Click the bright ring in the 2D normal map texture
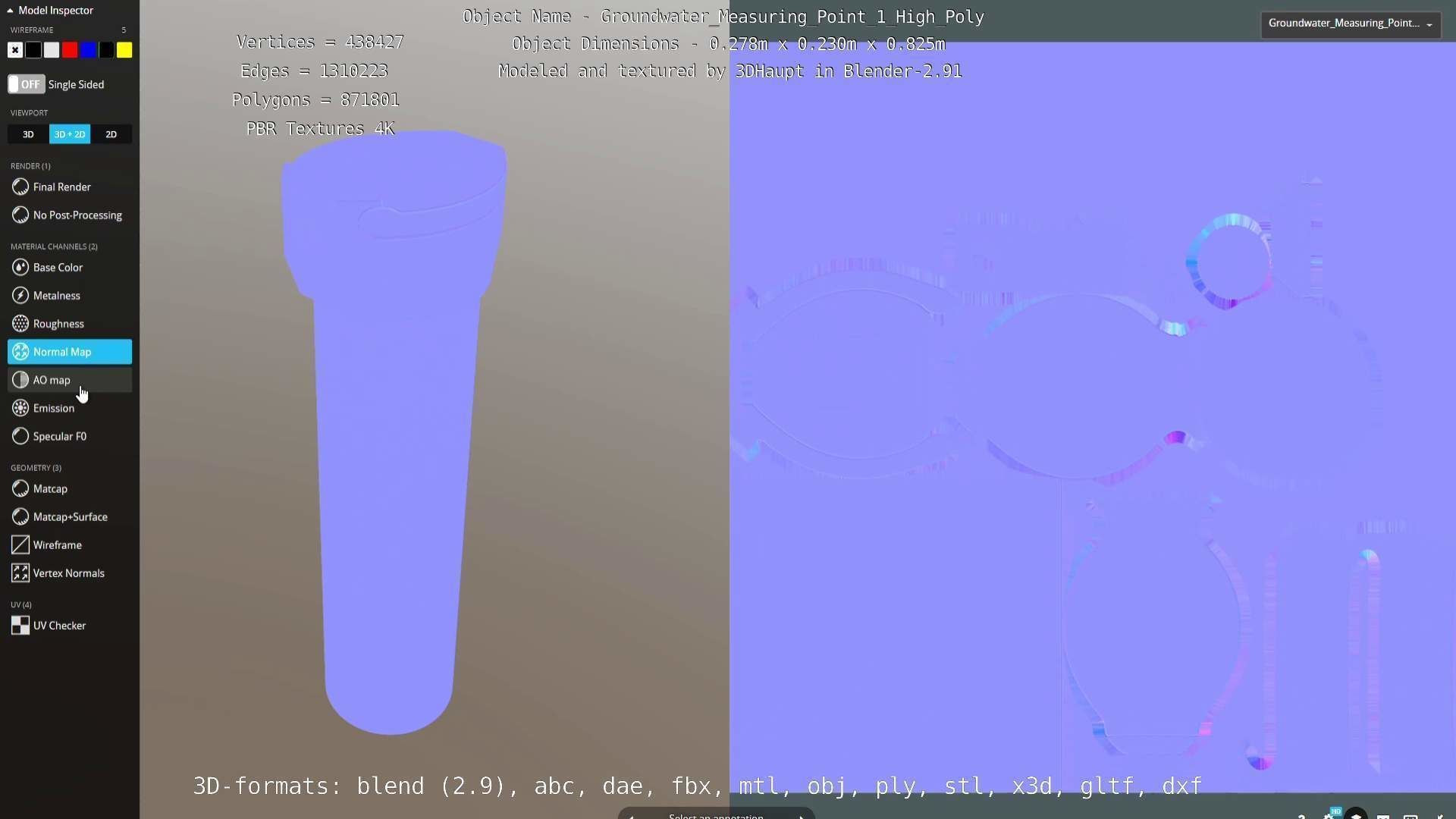Viewport: 1456px width, 819px height. click(x=1229, y=262)
